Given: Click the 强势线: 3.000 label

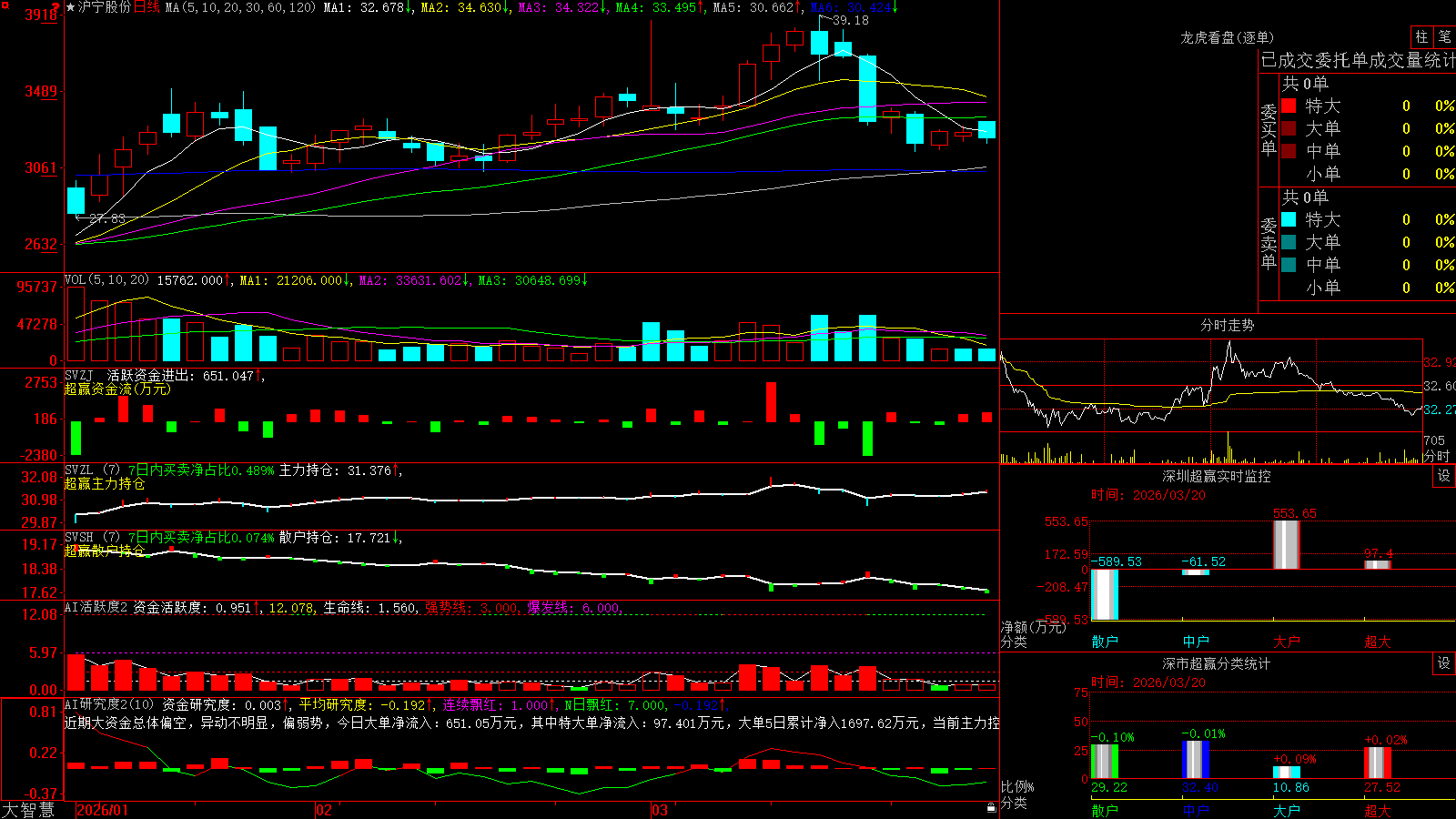Looking at the screenshot, I should tap(471, 608).
